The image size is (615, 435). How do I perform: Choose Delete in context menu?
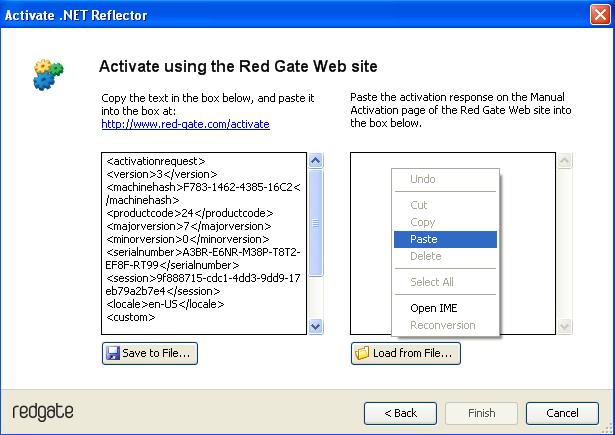[x=445, y=256]
